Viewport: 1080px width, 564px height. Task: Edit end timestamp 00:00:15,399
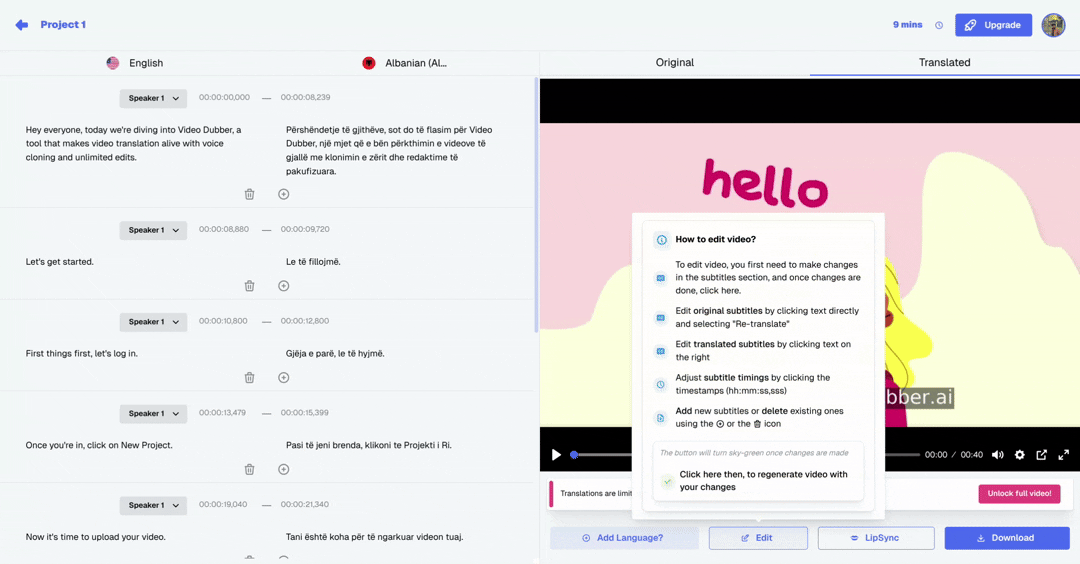(304, 413)
